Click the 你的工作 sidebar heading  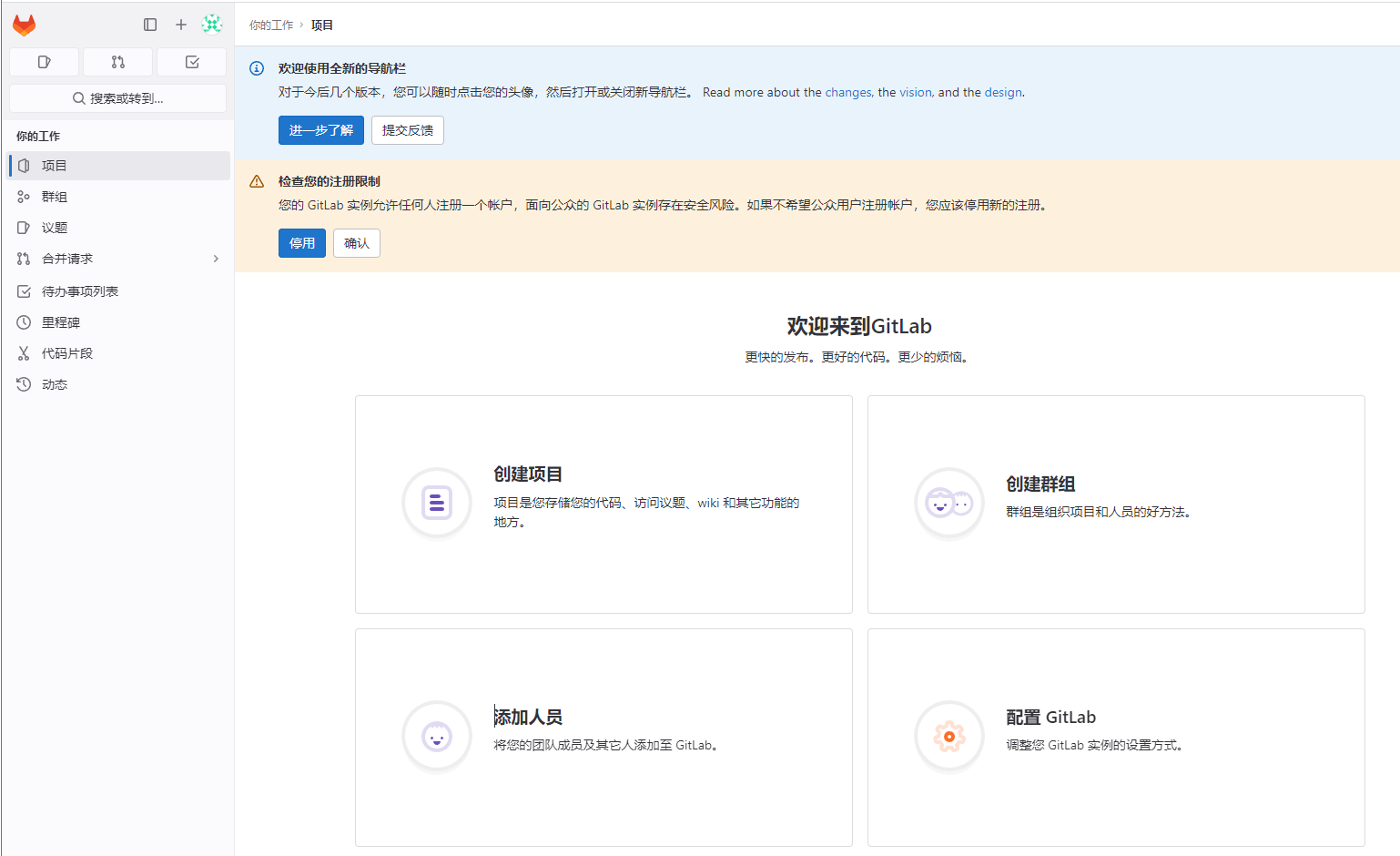coord(38,136)
